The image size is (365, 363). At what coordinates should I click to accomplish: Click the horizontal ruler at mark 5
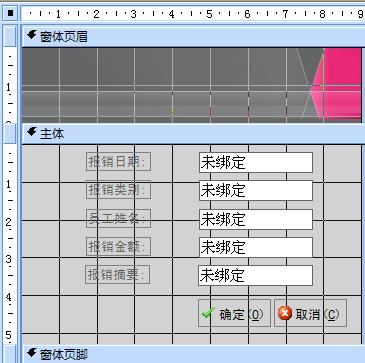(209, 14)
